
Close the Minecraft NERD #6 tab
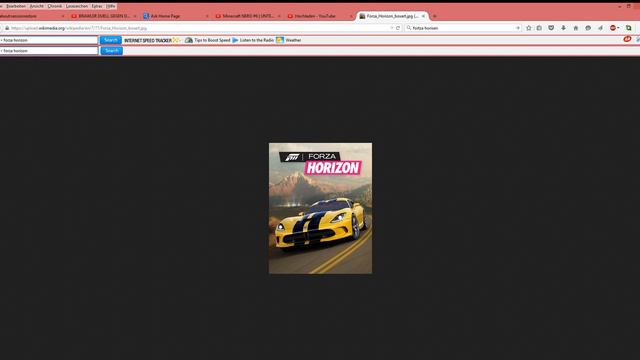pos(279,16)
